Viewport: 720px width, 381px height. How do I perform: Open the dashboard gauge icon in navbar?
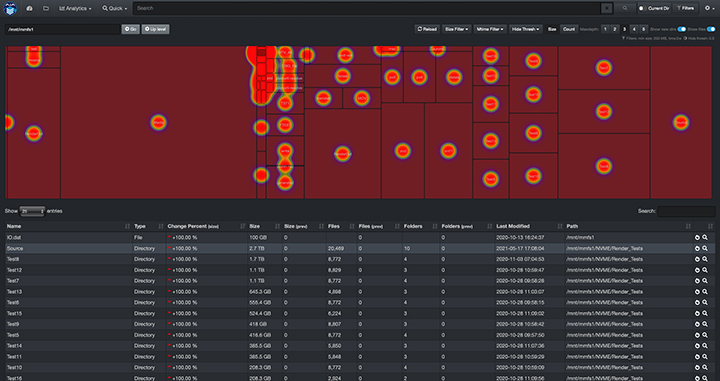pyautogui.click(x=30, y=8)
